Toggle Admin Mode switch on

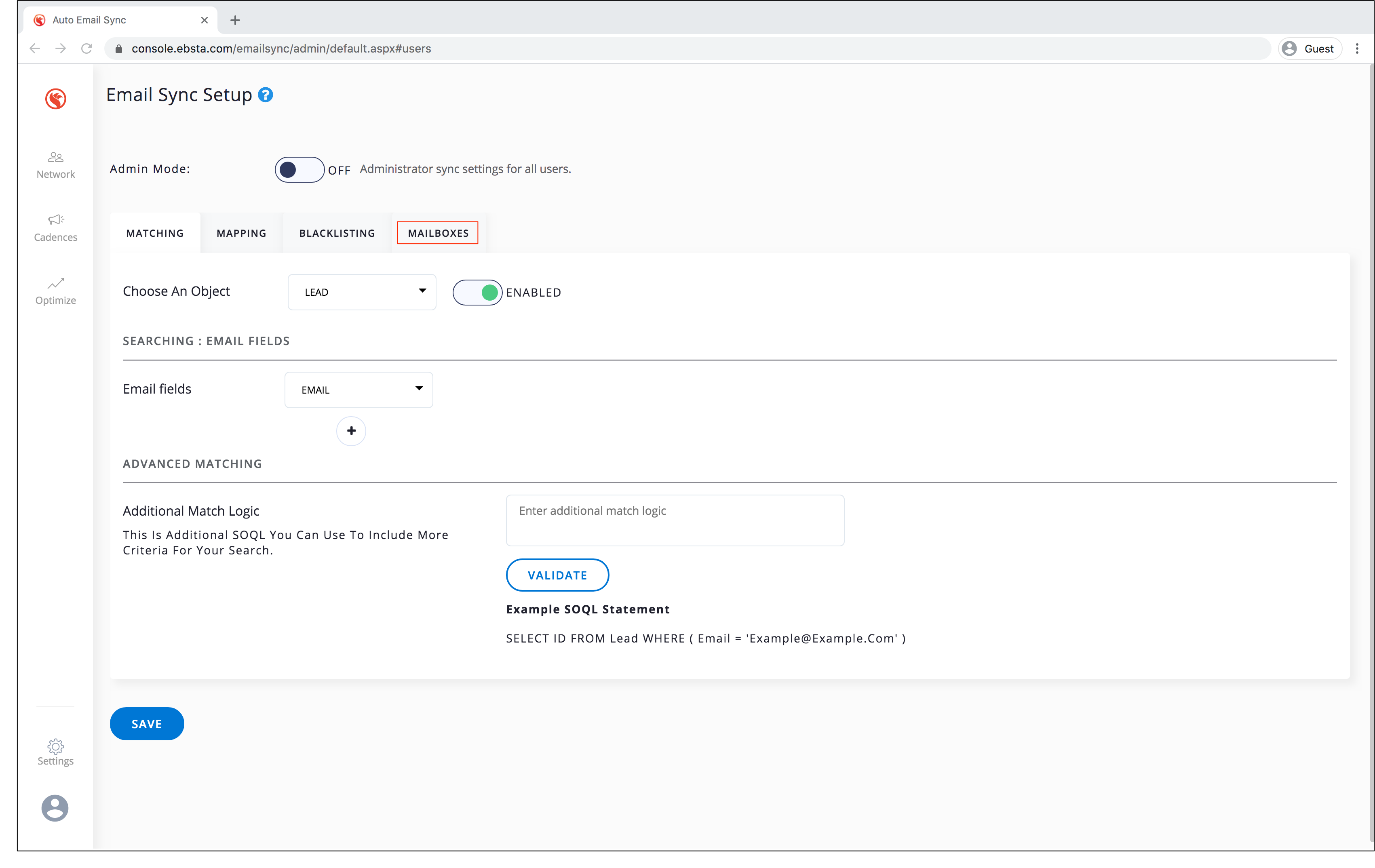click(x=299, y=170)
